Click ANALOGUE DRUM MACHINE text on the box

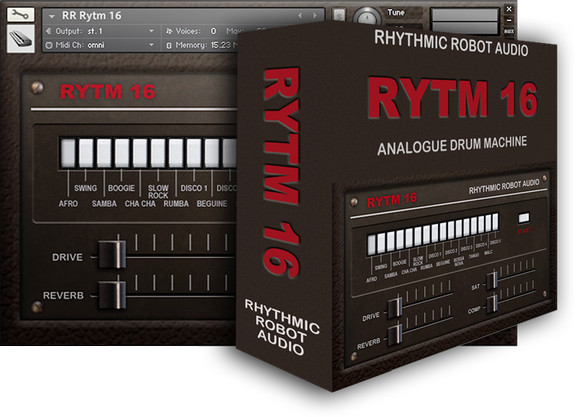[452, 145]
